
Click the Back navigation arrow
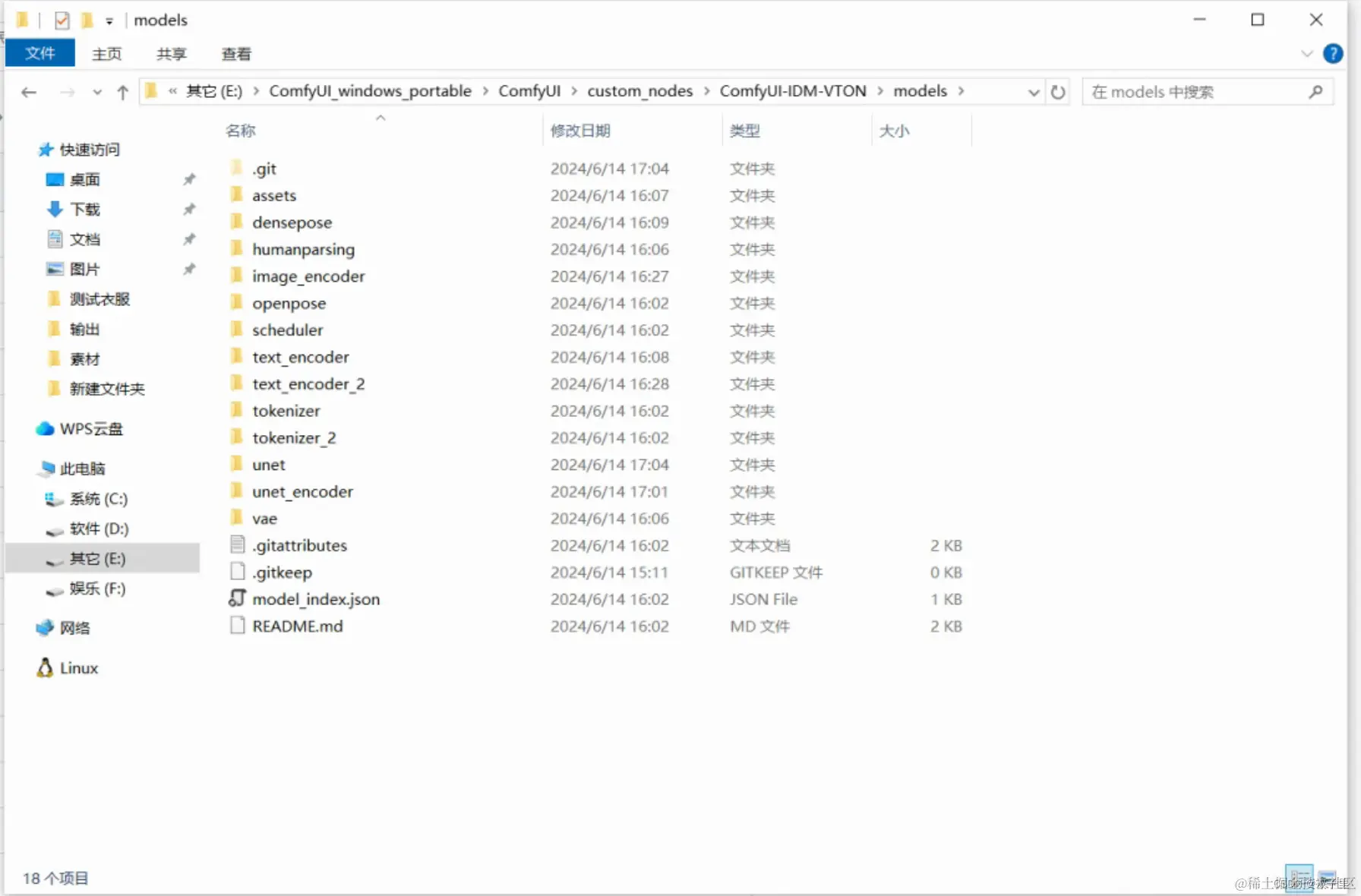pos(29,93)
